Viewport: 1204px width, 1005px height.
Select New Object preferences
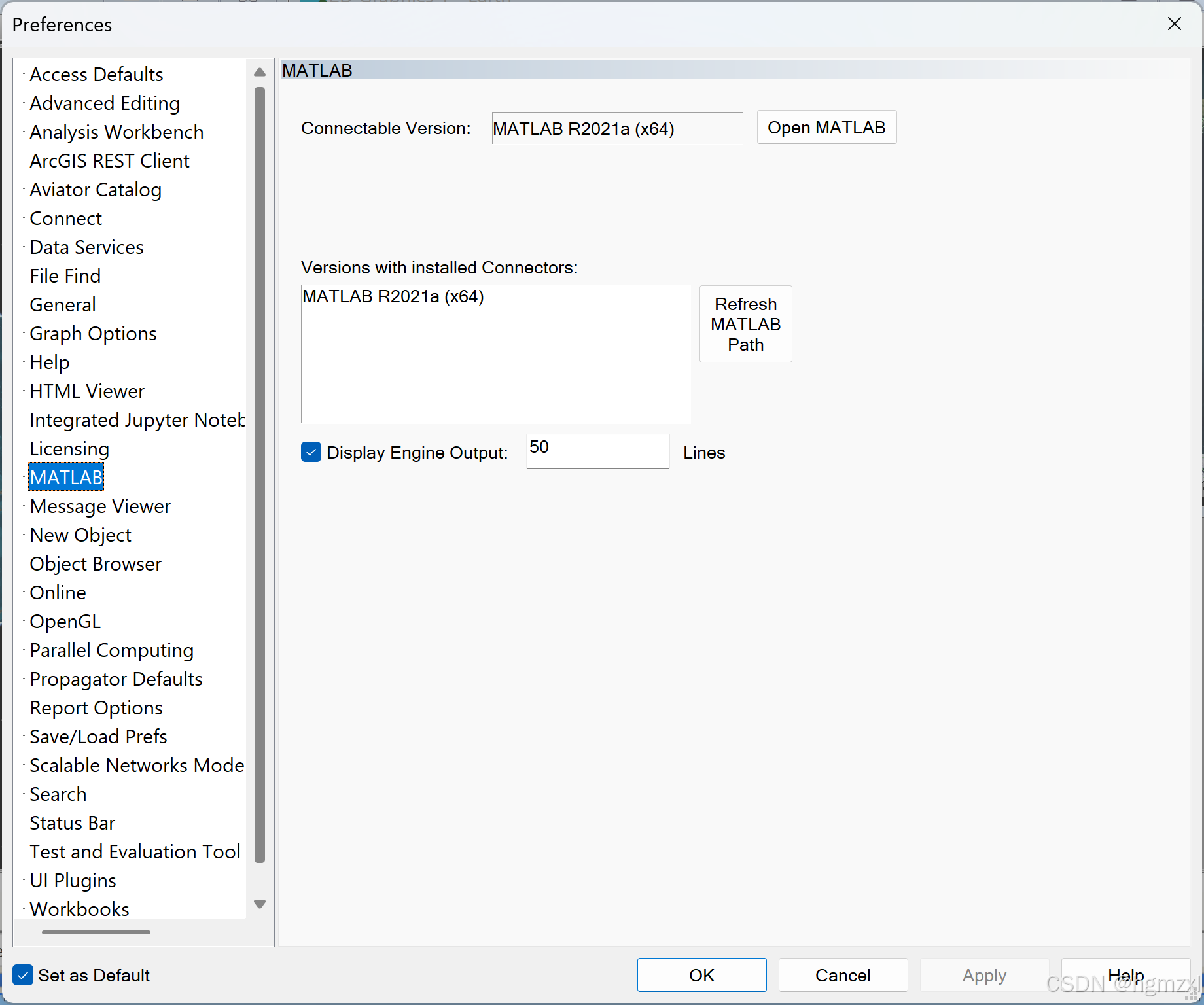[x=80, y=535]
